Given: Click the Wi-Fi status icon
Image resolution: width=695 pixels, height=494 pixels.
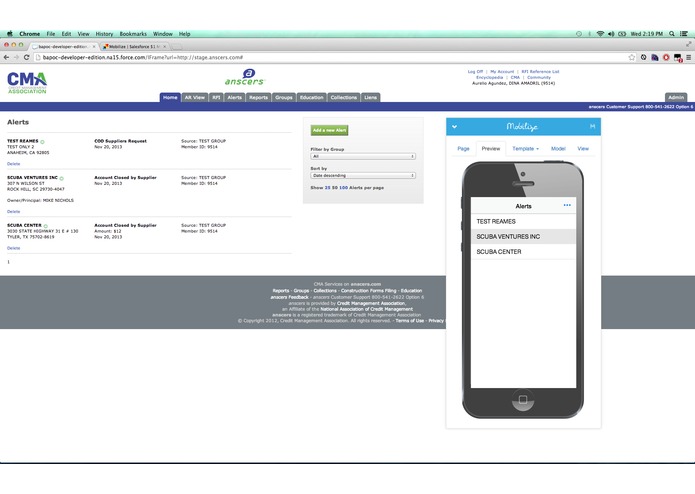Looking at the screenshot, I should pos(600,34).
